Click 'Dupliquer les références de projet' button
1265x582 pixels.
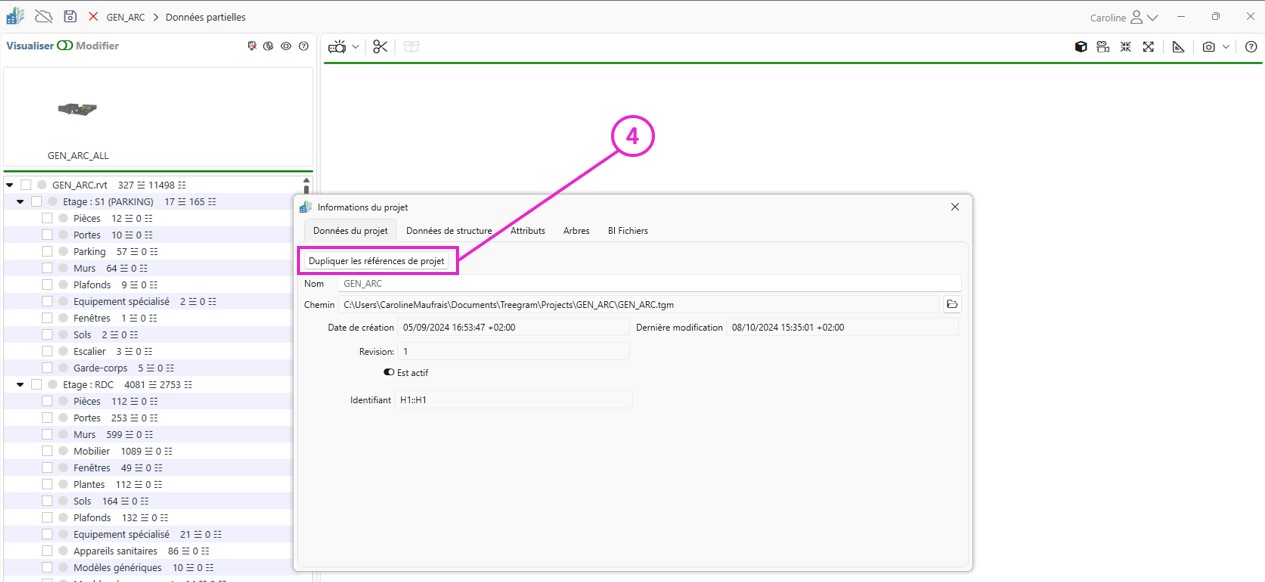tap(376, 261)
